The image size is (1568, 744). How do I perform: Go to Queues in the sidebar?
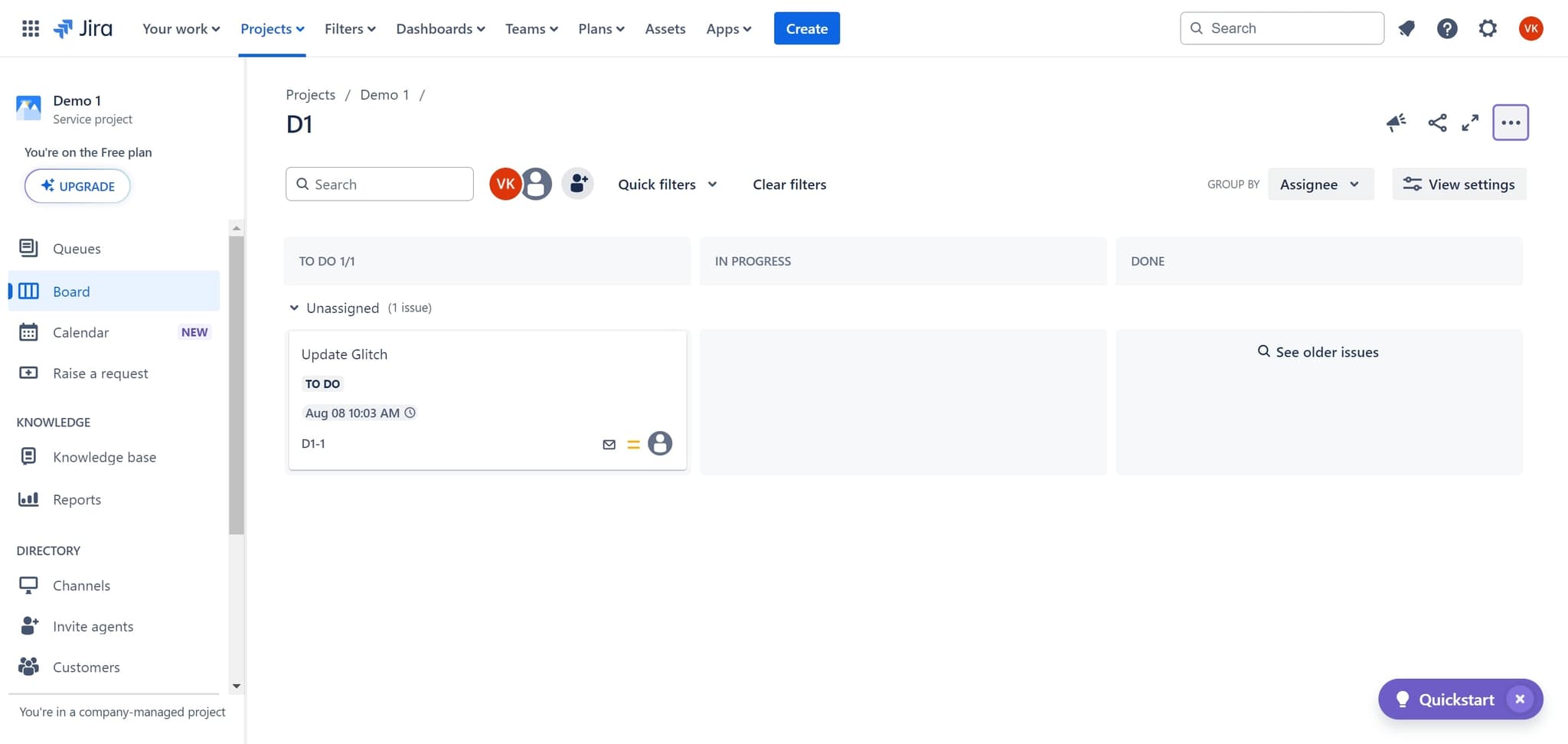coord(77,249)
